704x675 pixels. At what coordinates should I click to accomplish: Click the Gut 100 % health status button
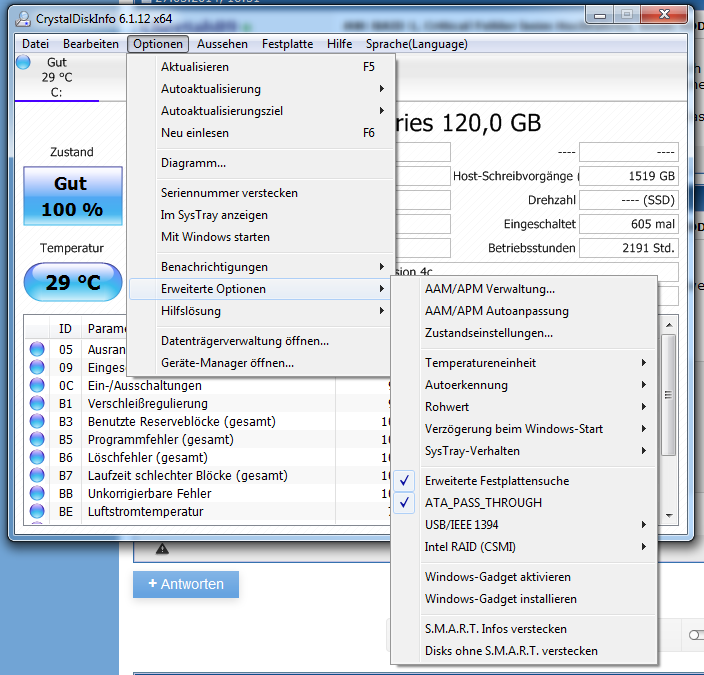[73, 196]
